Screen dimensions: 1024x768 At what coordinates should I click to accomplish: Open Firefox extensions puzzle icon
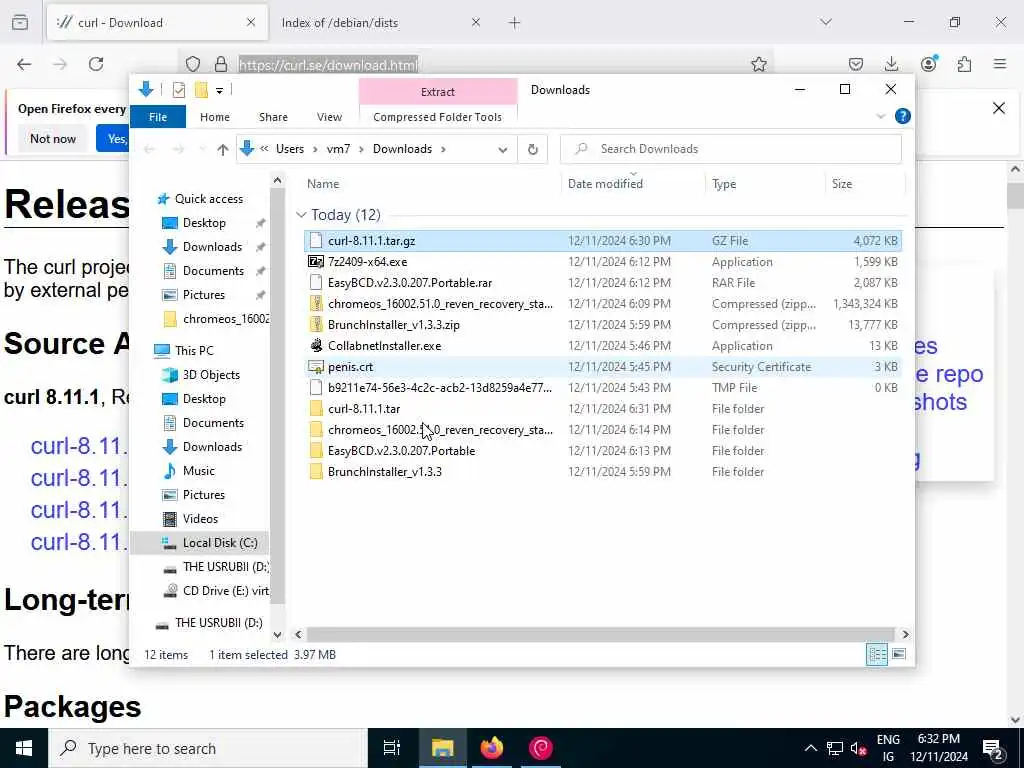(x=964, y=64)
